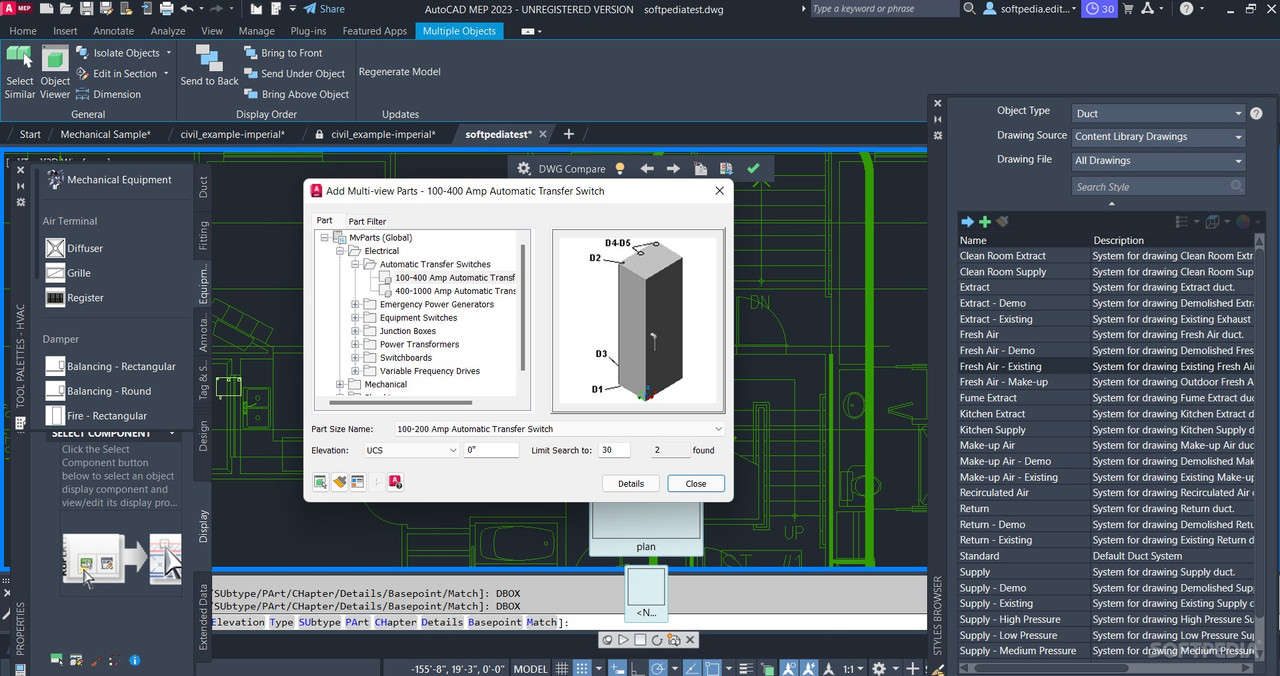1280x676 pixels.
Task: Click Regenerate Model
Action: [x=400, y=72]
